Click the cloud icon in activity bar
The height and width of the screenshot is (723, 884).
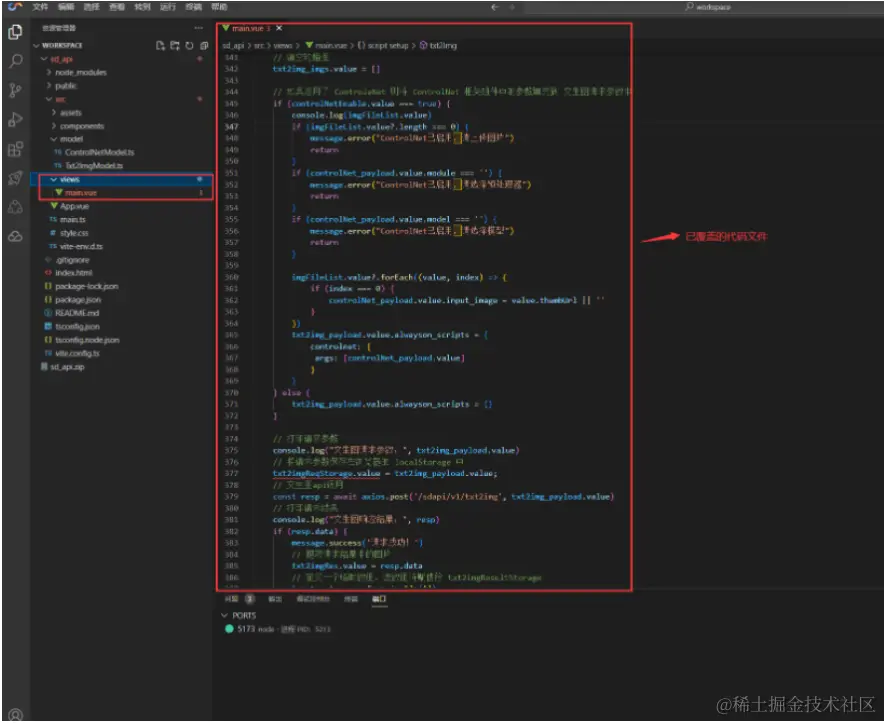click(15, 236)
